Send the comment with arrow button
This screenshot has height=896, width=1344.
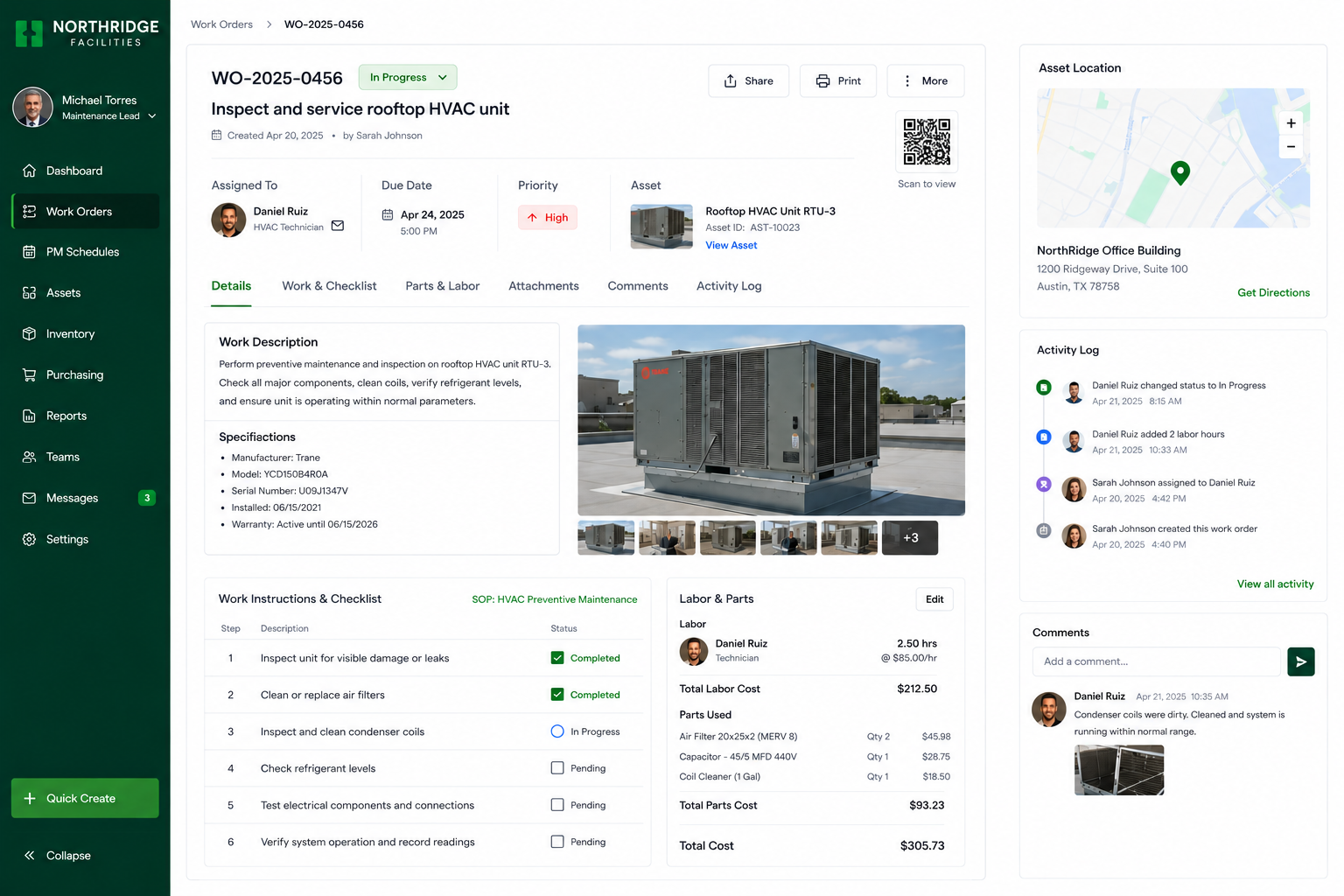1301,661
